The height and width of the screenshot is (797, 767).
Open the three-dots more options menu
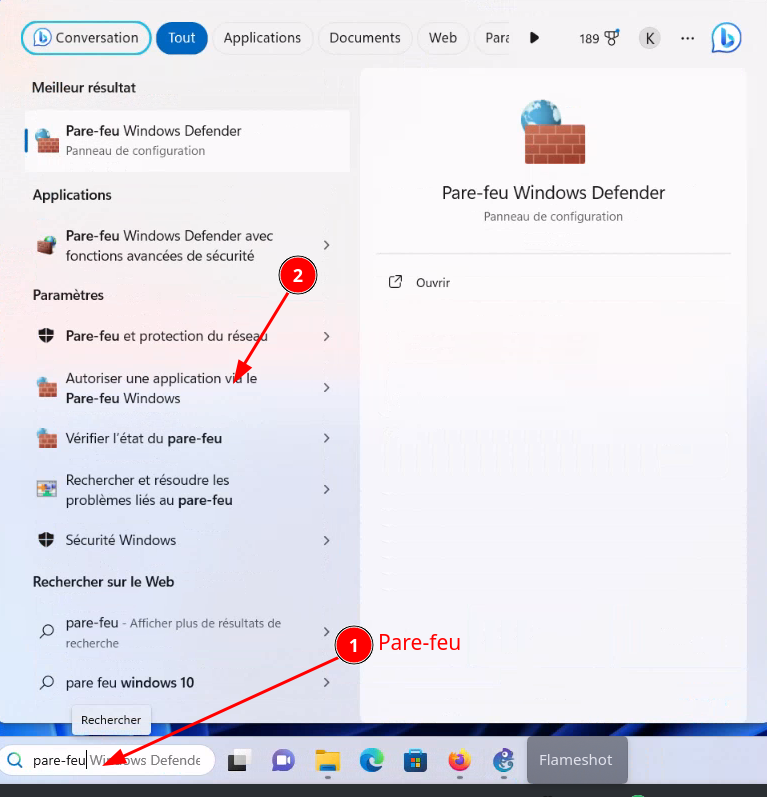tap(687, 38)
